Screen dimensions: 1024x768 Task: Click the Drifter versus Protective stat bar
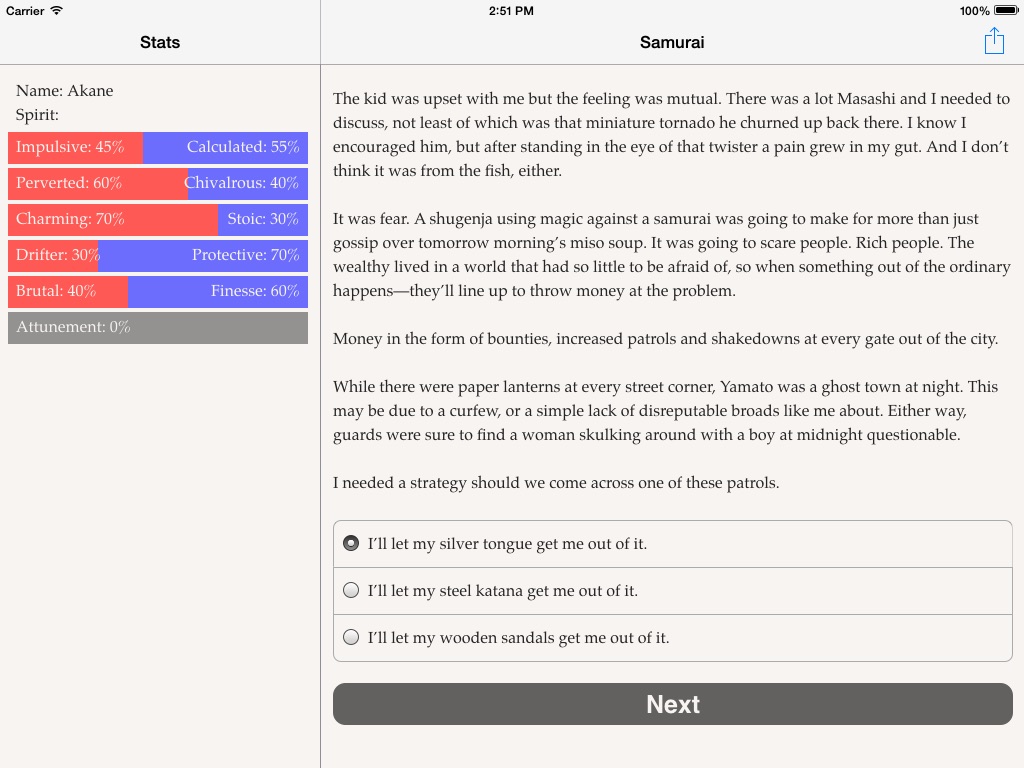tap(158, 255)
